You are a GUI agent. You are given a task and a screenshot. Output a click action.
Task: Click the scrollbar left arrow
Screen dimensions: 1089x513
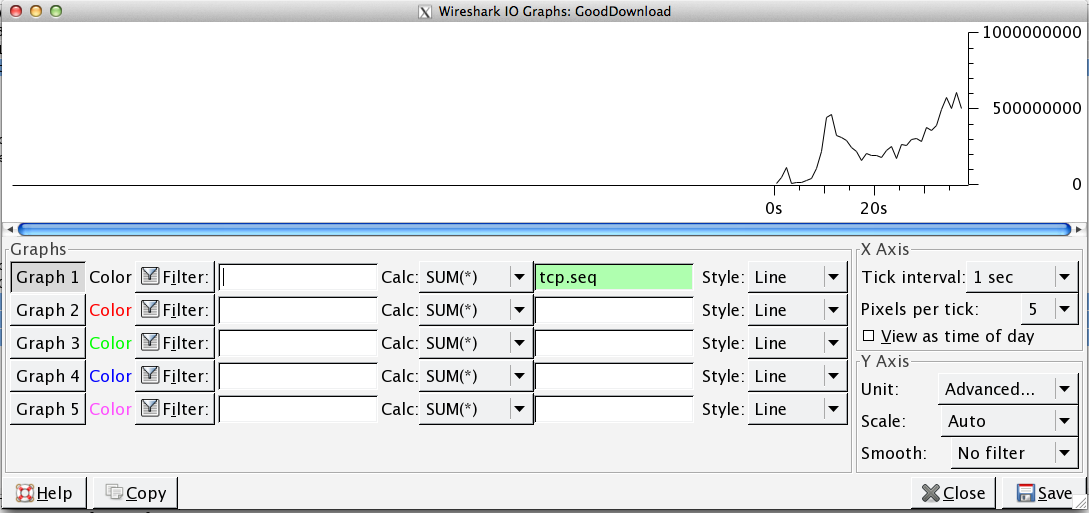(10, 229)
